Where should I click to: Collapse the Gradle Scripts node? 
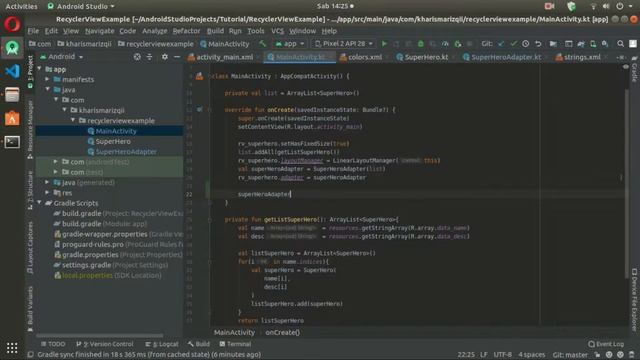(x=40, y=203)
